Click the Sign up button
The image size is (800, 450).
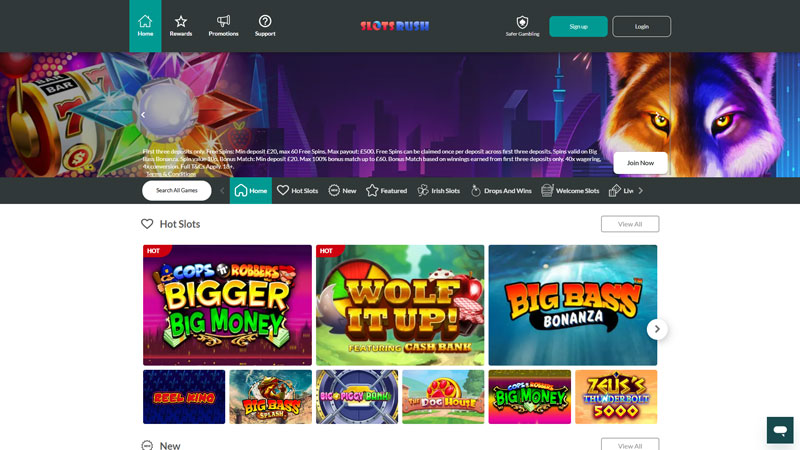tap(578, 27)
